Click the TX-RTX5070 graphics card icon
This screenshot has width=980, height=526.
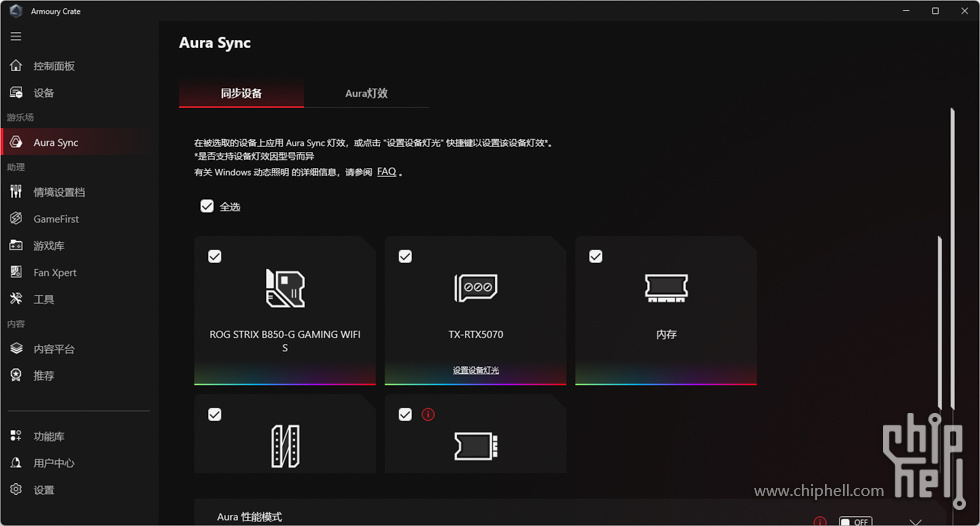pos(476,288)
